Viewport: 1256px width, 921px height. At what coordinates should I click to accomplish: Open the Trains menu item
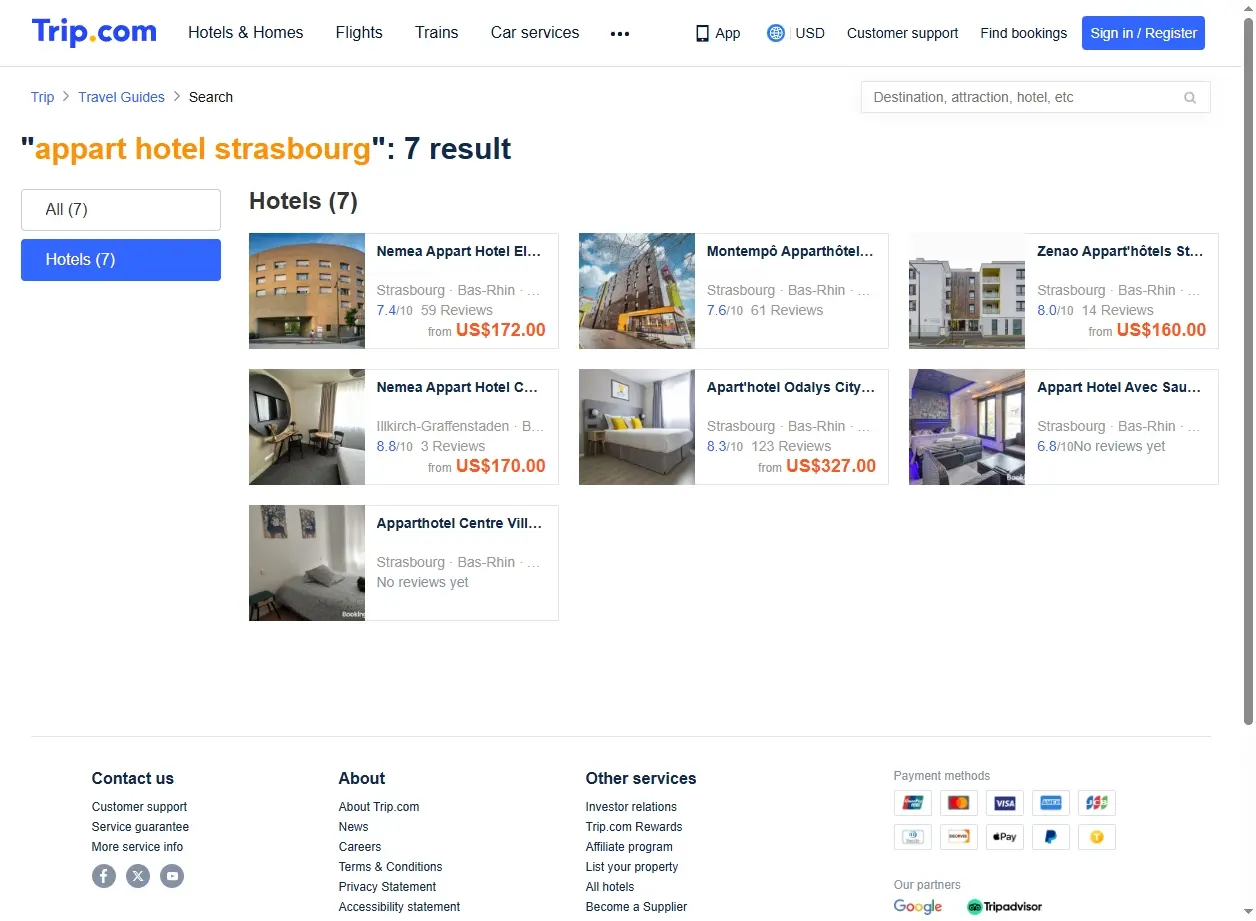(x=437, y=33)
